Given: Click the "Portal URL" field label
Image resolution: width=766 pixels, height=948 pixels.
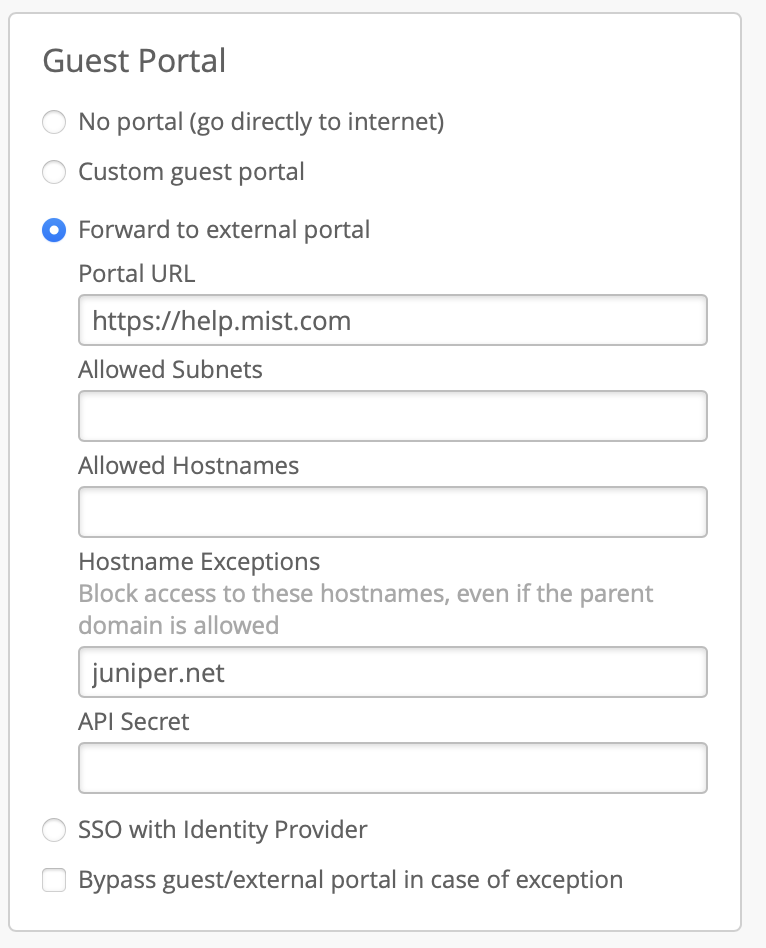Looking at the screenshot, I should pos(137,274).
